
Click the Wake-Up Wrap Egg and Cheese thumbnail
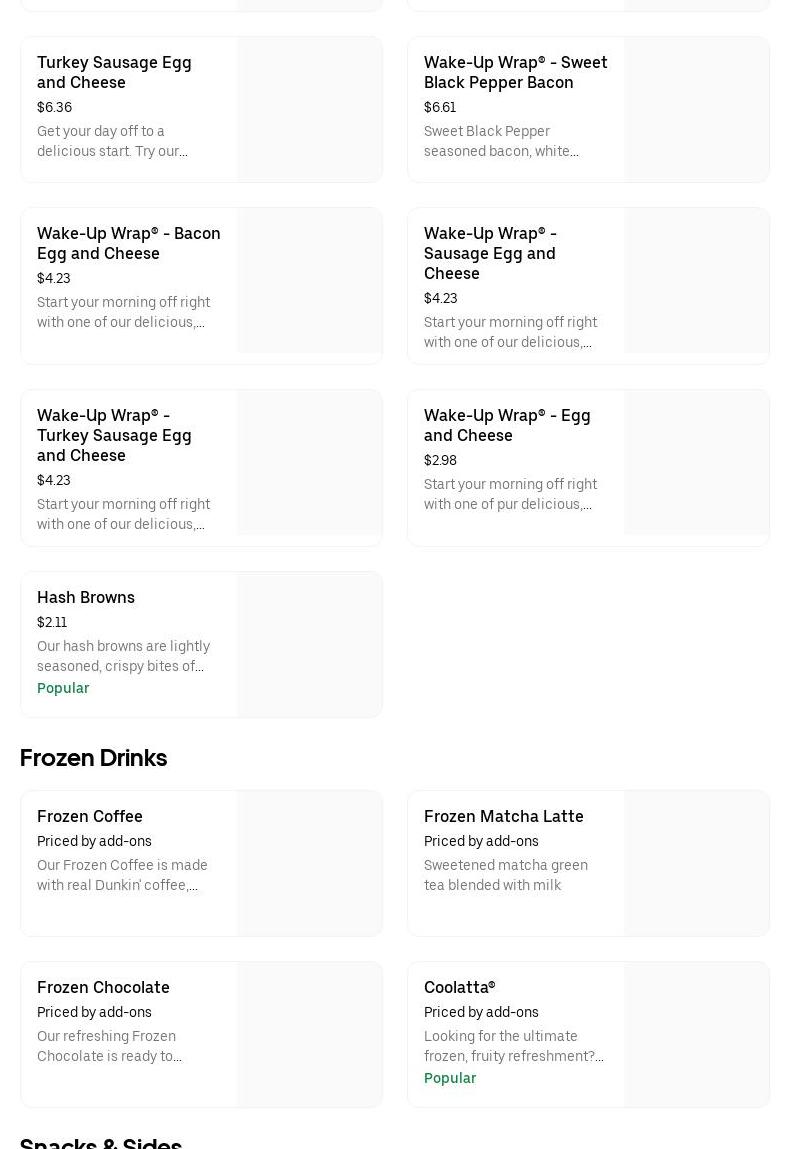point(696,462)
